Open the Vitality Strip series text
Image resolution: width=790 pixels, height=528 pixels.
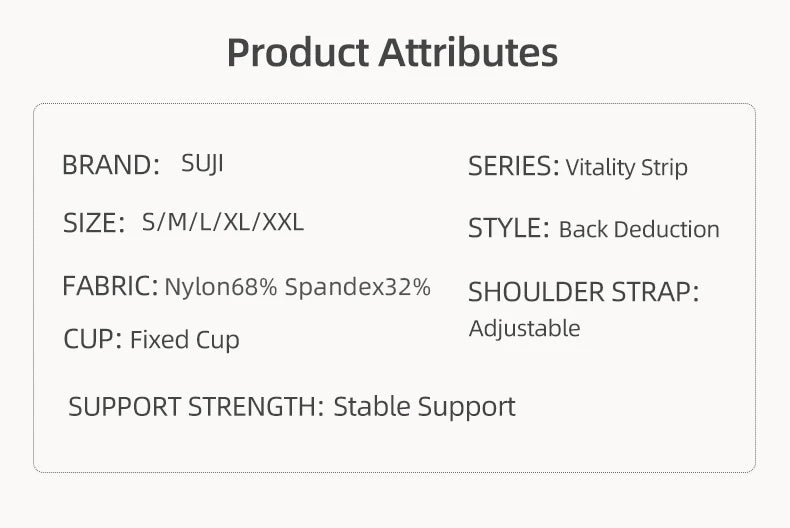pos(627,168)
